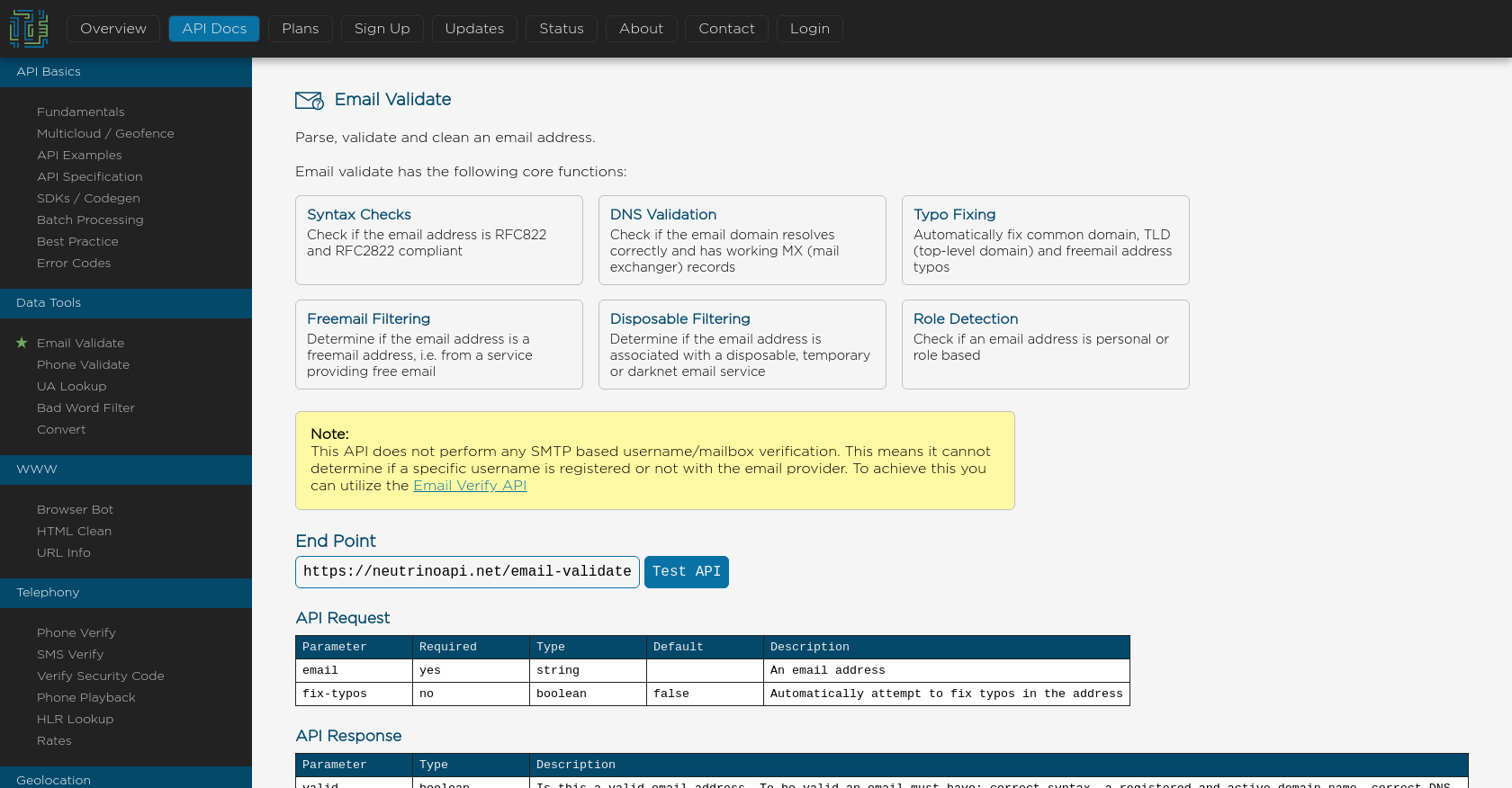
Task: Click the 'boolean' type cell for fix-typos
Action: pyautogui.click(x=588, y=694)
